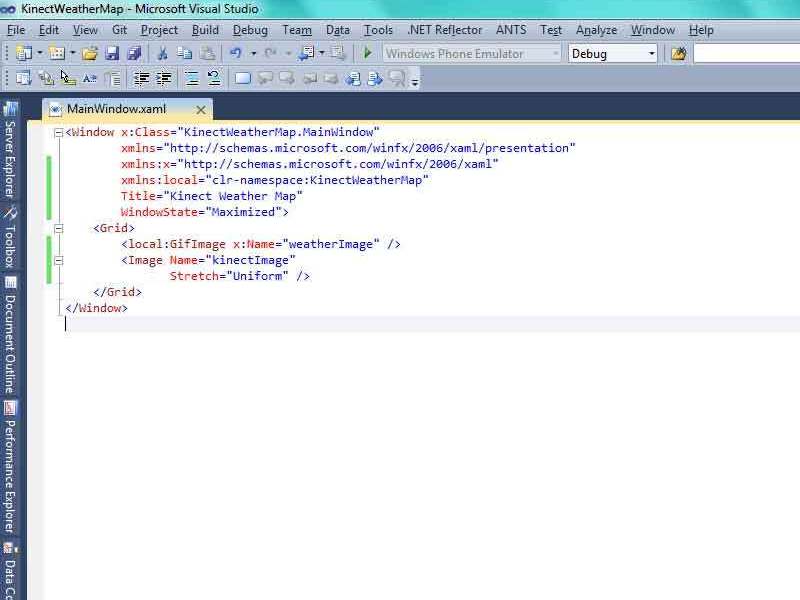Open the View menu
800x600 pixels.
(85, 30)
